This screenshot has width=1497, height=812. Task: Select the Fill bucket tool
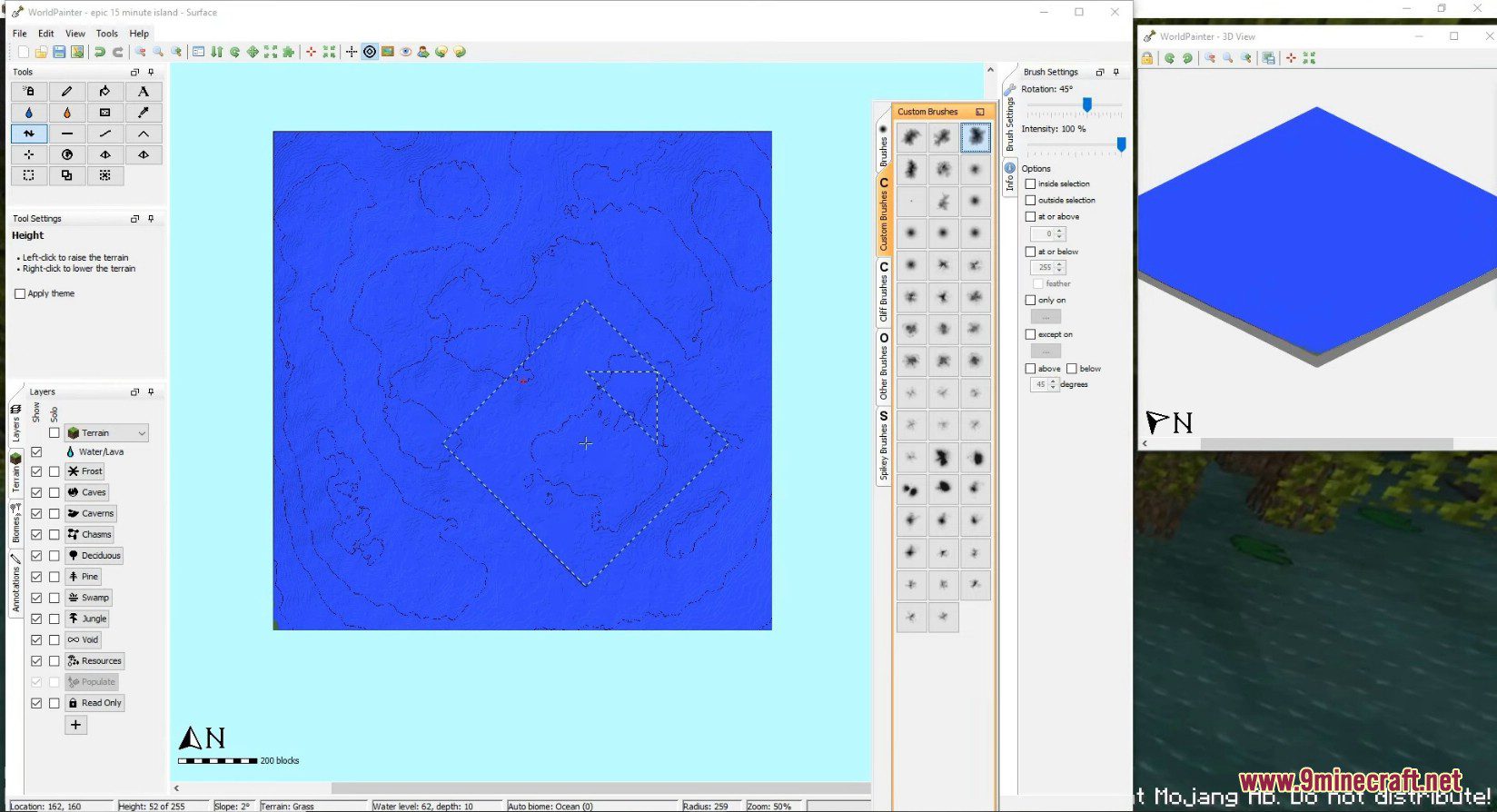click(105, 92)
